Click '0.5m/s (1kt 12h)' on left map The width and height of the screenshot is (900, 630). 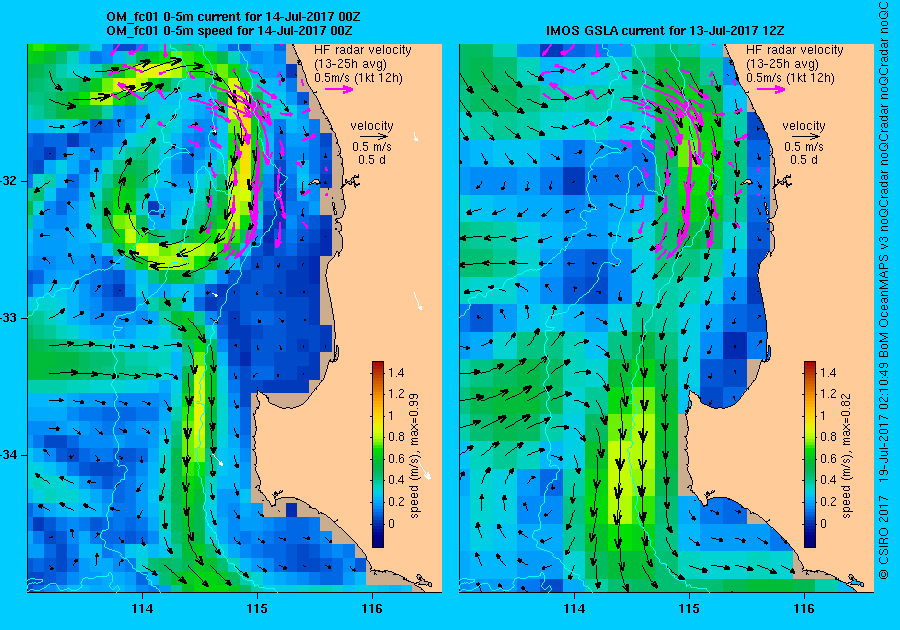[x=358, y=77]
